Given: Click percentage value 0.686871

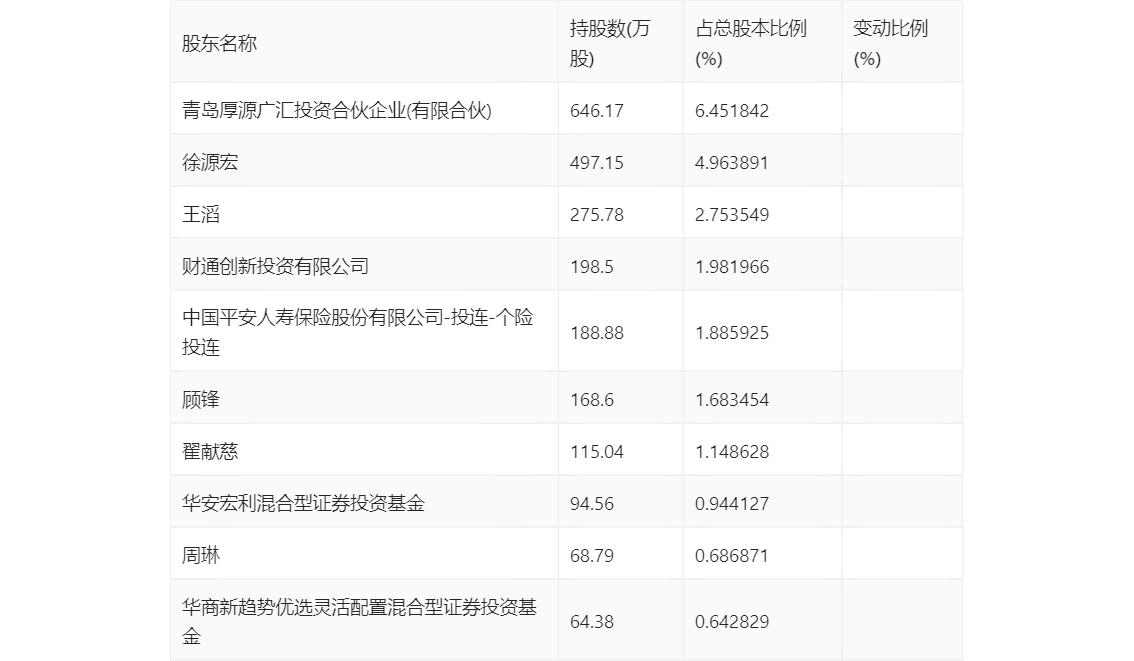Looking at the screenshot, I should pyautogui.click(x=732, y=556).
